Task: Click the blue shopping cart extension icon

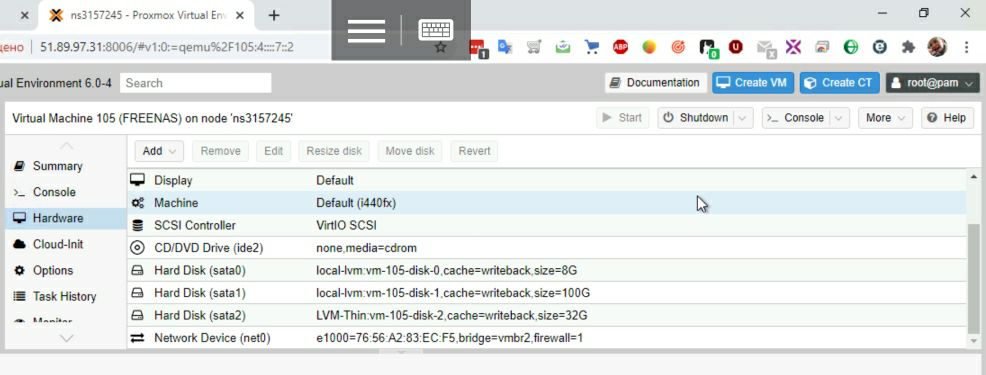Action: pos(591,47)
